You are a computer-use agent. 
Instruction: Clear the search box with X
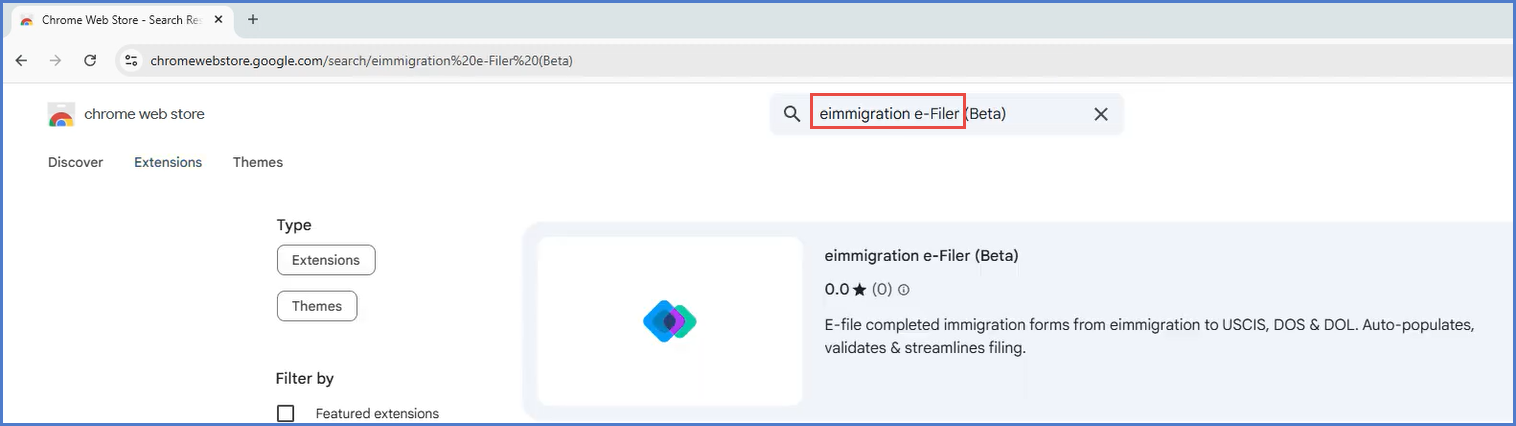coord(1101,114)
